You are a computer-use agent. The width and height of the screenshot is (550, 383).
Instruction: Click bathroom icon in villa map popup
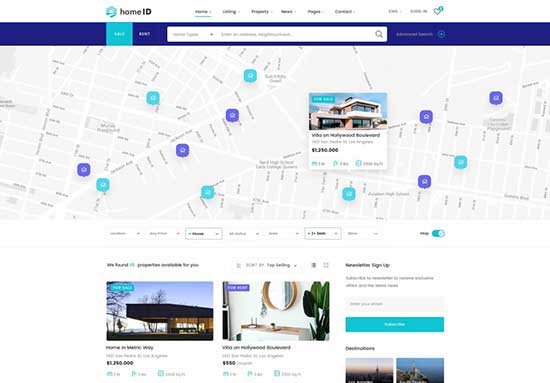click(335, 163)
